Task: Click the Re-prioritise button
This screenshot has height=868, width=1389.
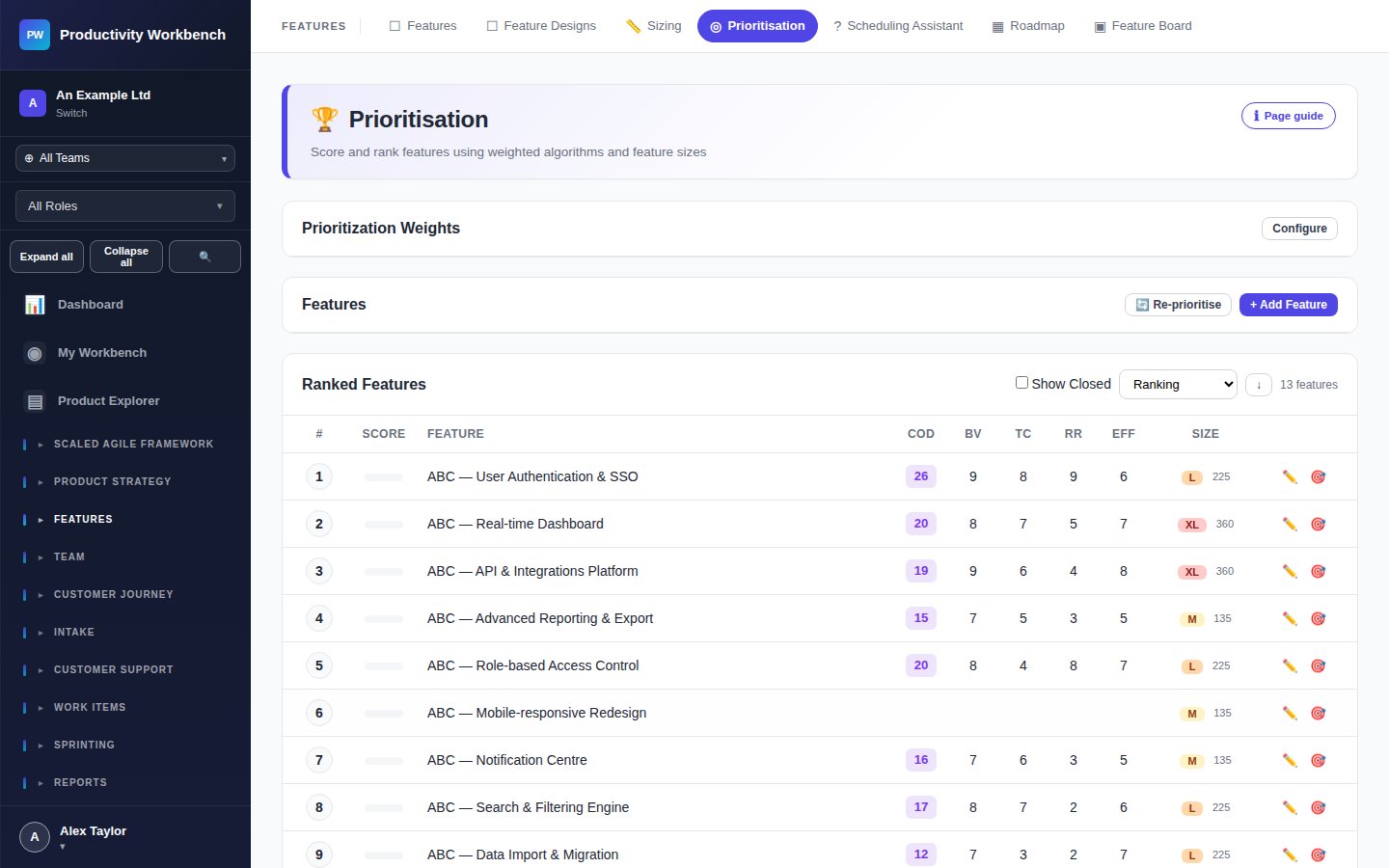Action: [x=1178, y=305]
